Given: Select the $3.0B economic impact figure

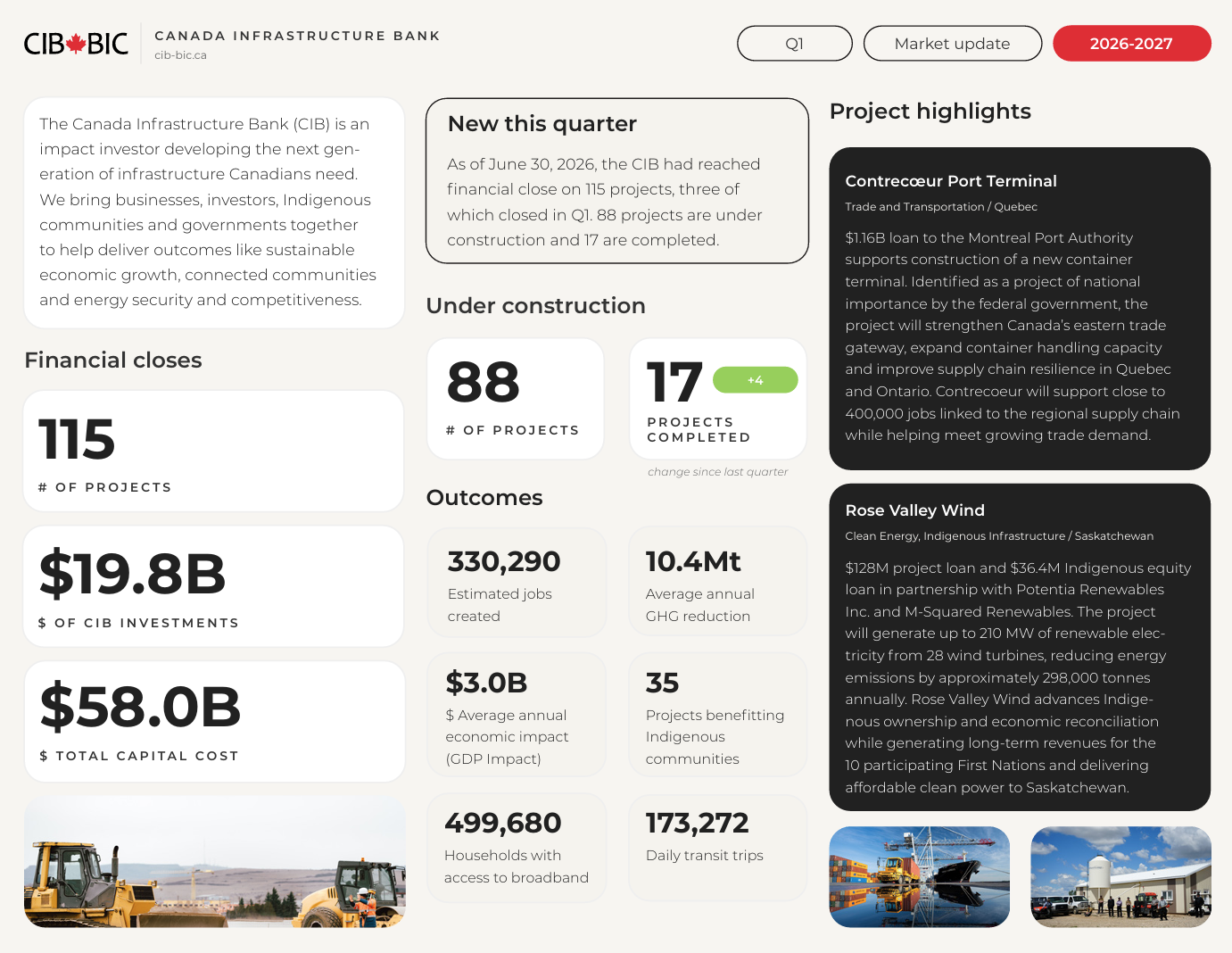Looking at the screenshot, I should coord(486,683).
